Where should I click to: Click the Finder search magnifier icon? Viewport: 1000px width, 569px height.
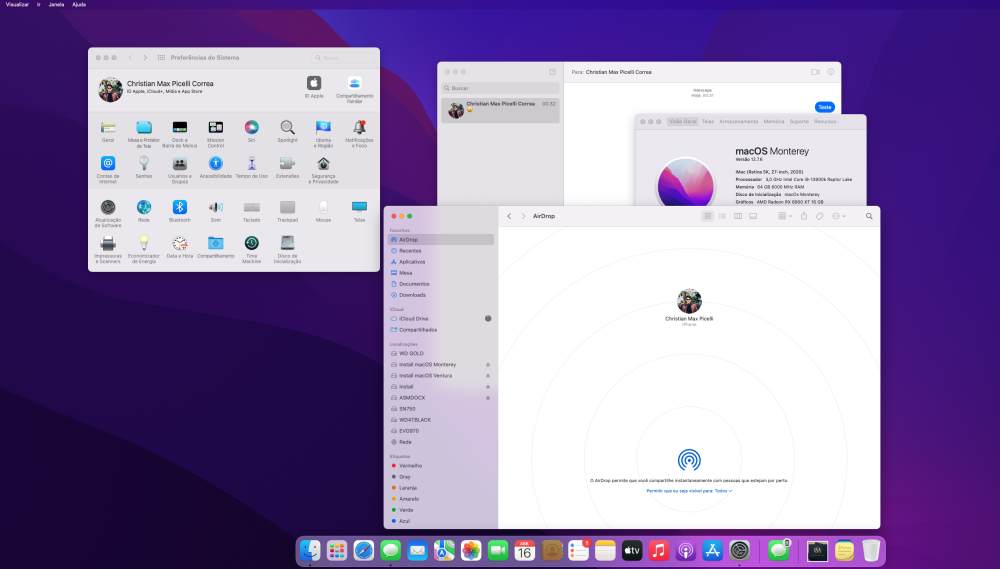click(869, 216)
